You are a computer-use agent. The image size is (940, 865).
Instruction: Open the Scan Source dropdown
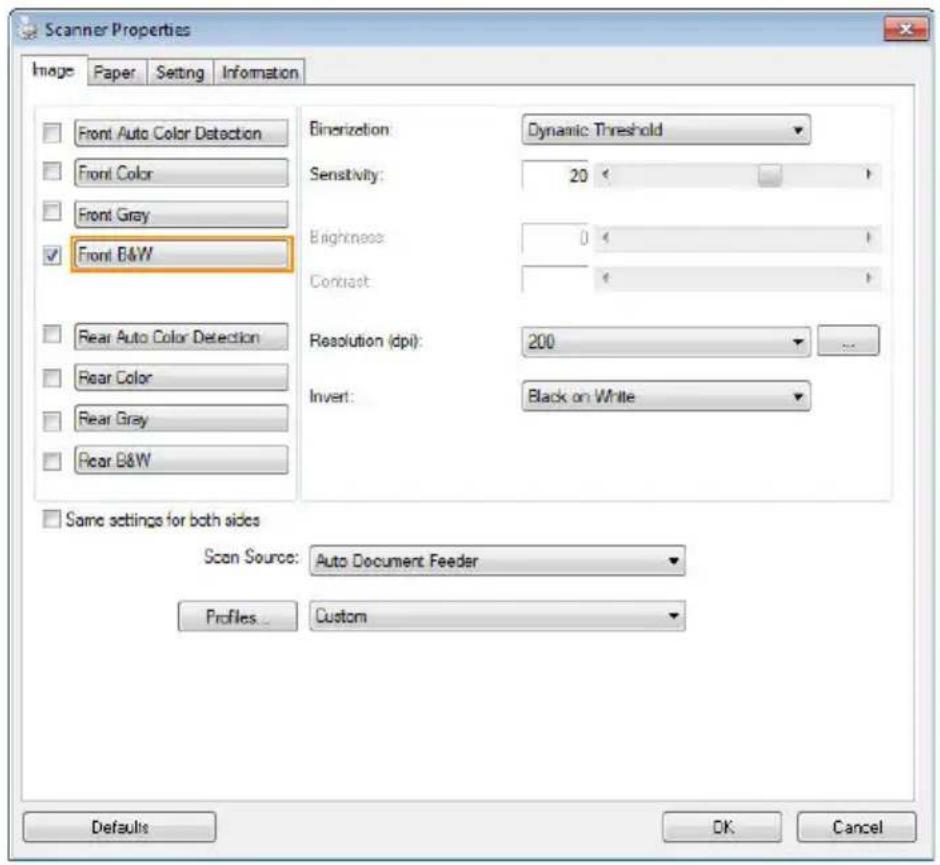(497, 560)
